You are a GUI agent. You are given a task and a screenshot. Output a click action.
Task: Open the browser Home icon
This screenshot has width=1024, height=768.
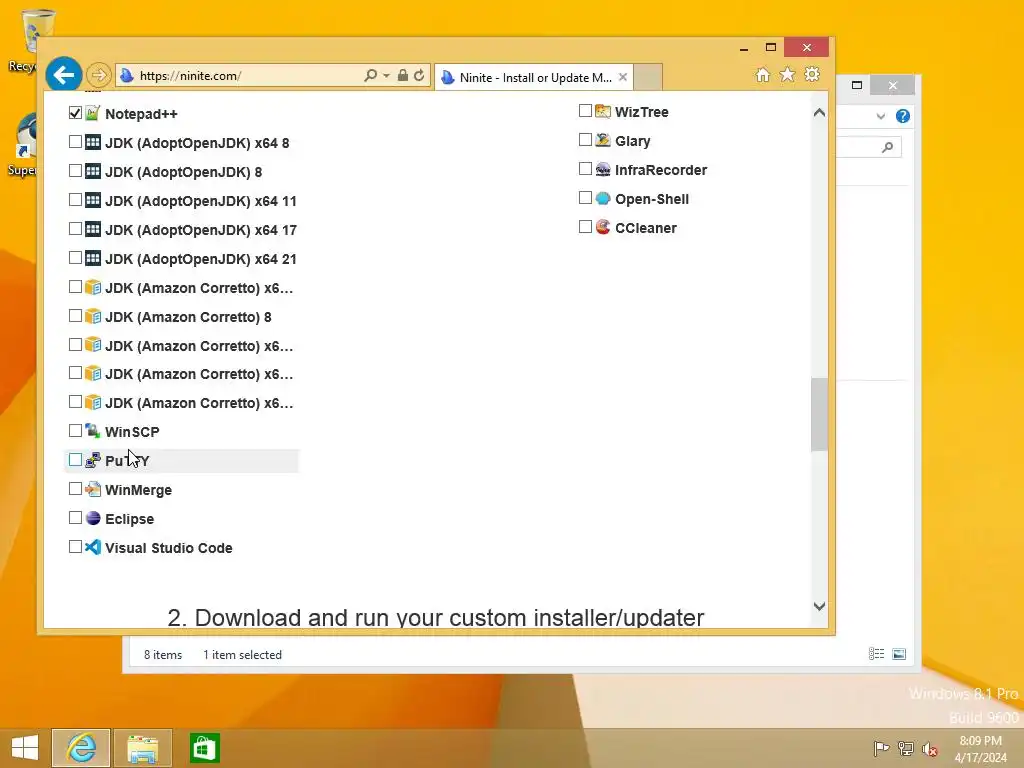pyautogui.click(x=763, y=75)
